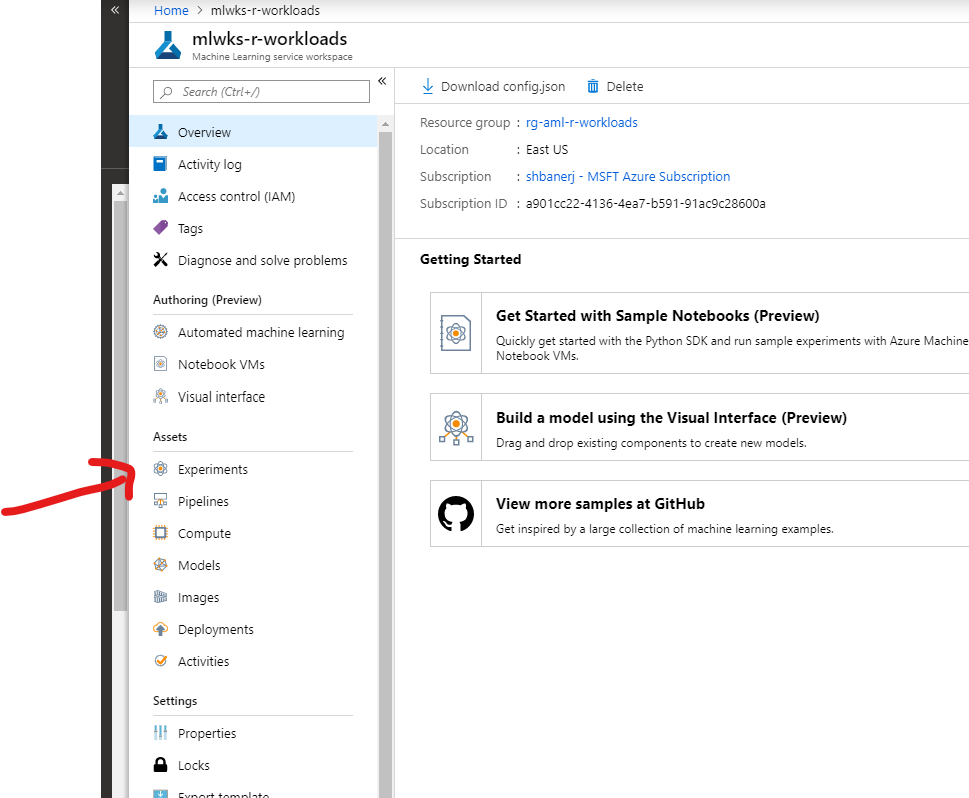The image size is (969, 798).
Task: Click the Machine Learning workspace logo
Action: pos(168,45)
